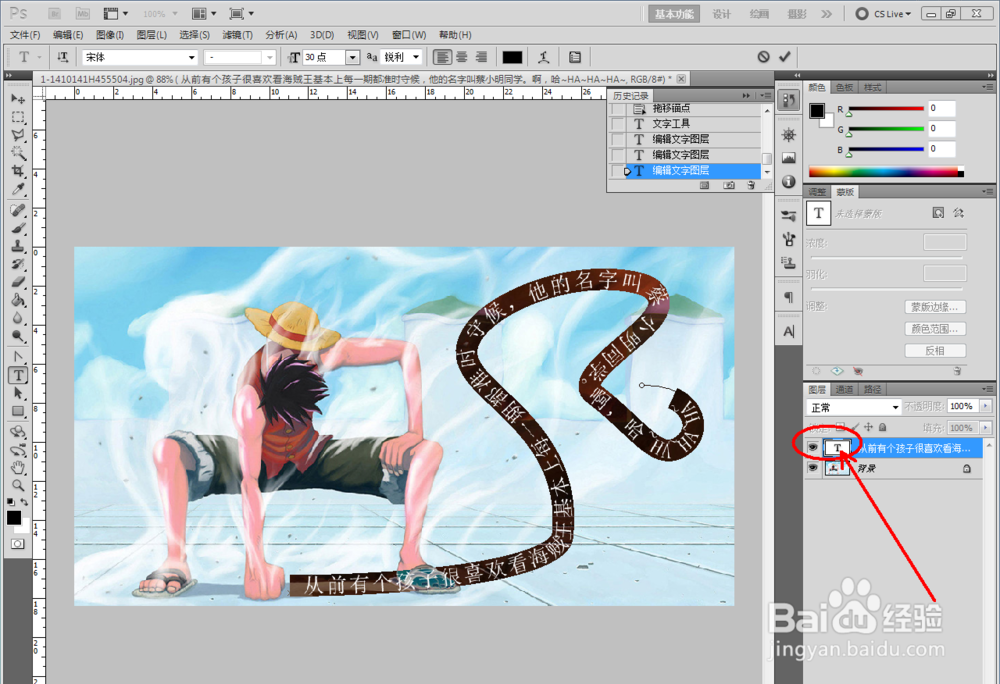Viewport: 1000px width, 684px height.
Task: Hide the 背景 layer
Action: click(x=812, y=468)
